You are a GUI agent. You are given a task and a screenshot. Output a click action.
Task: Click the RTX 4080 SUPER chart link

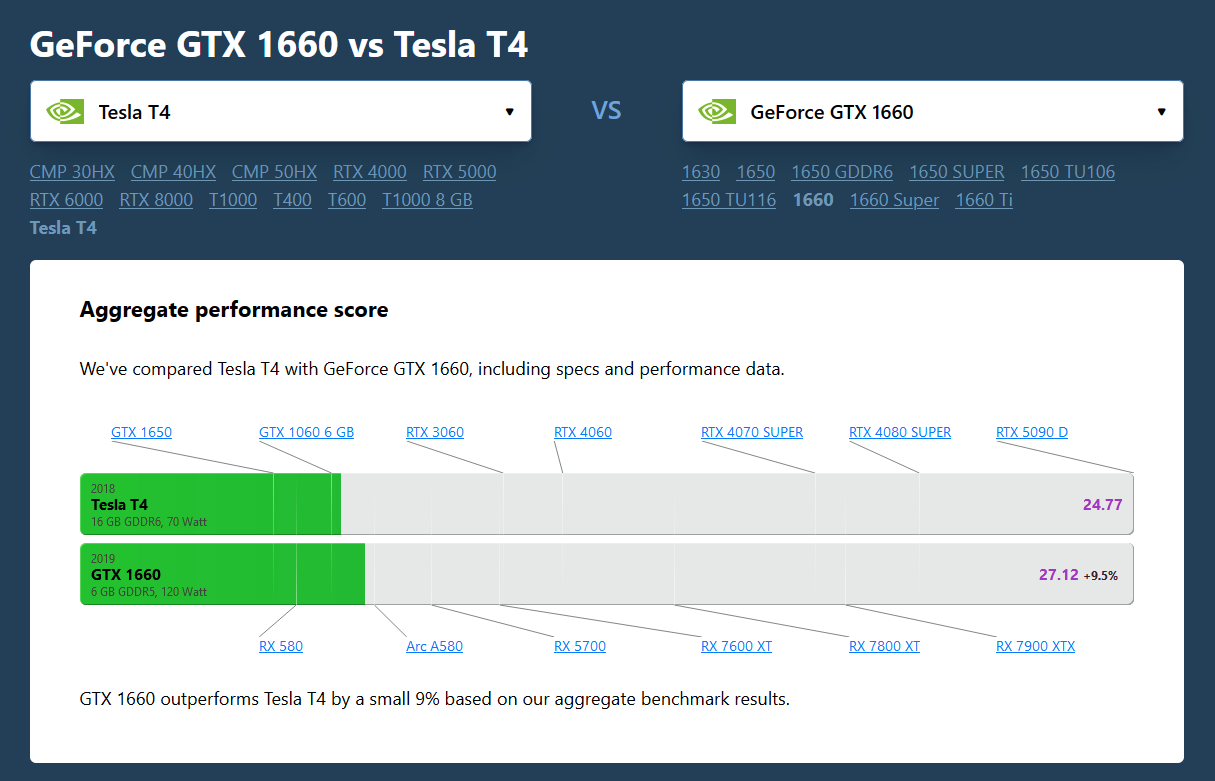[900, 433]
